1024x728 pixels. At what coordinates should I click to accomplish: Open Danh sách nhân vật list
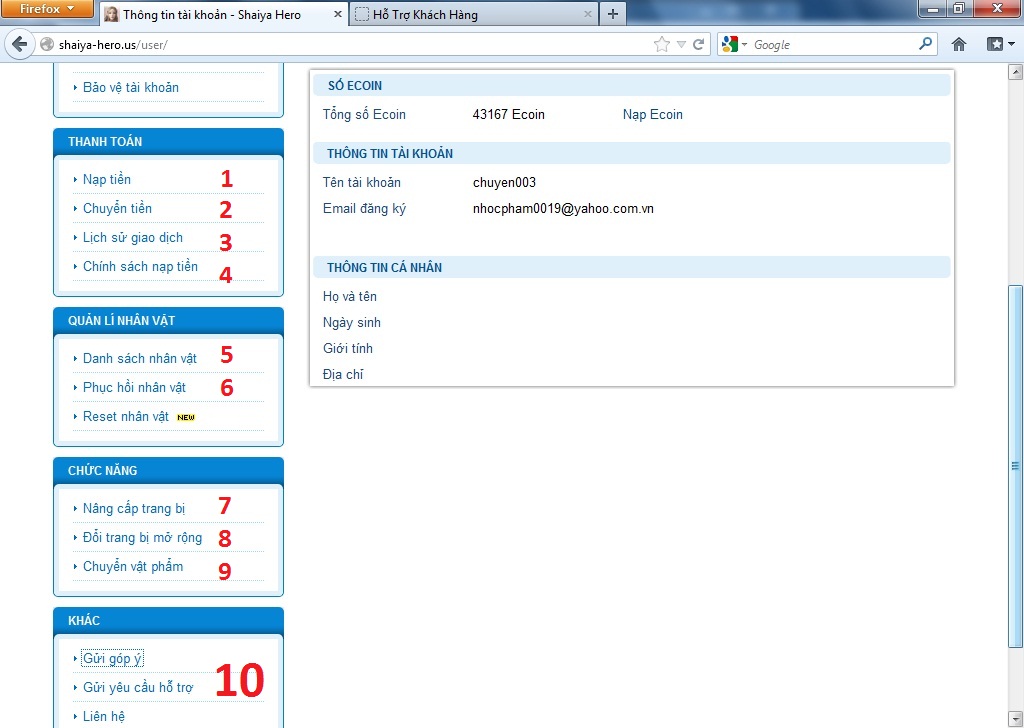(x=139, y=358)
